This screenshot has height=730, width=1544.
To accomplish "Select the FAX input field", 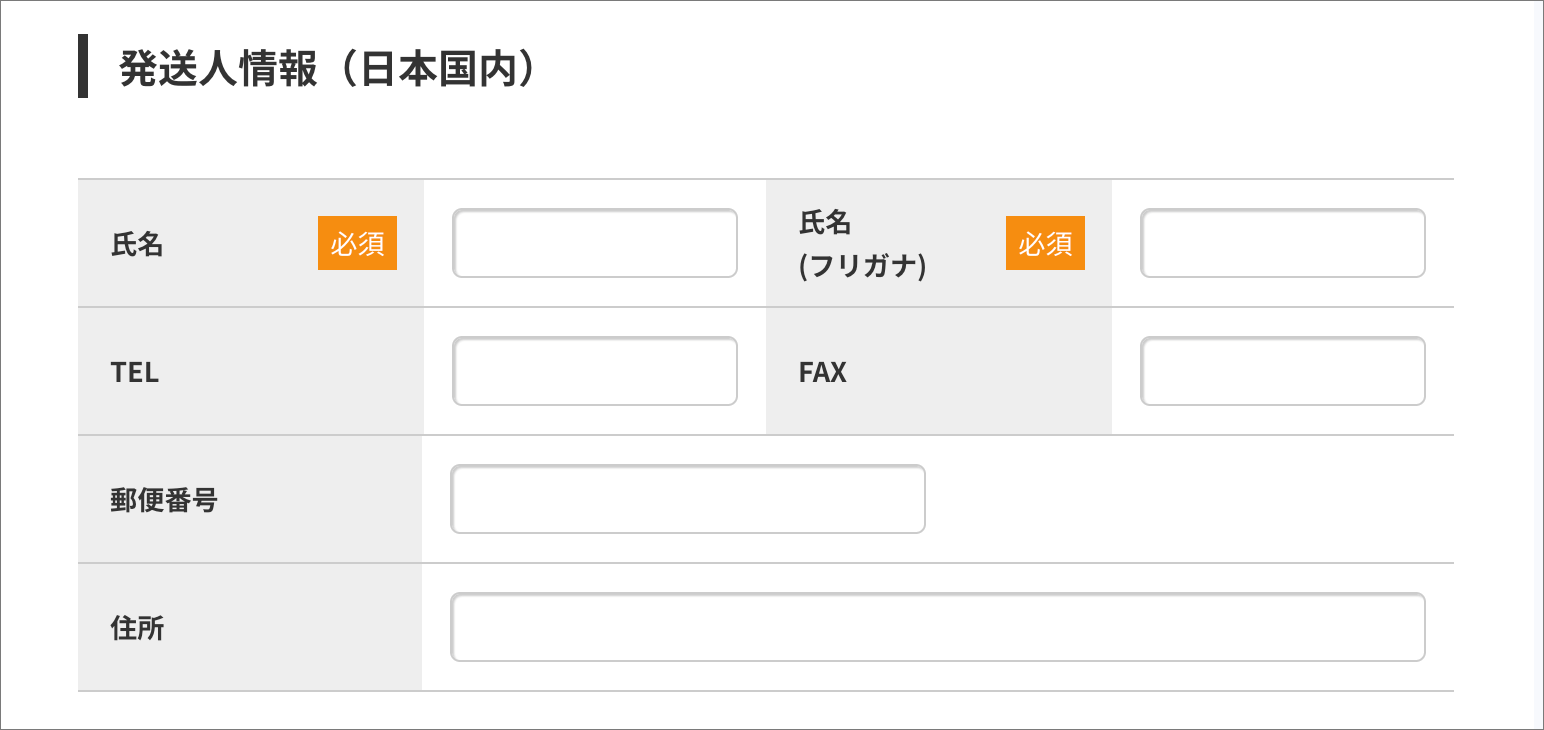I will point(1282,371).
